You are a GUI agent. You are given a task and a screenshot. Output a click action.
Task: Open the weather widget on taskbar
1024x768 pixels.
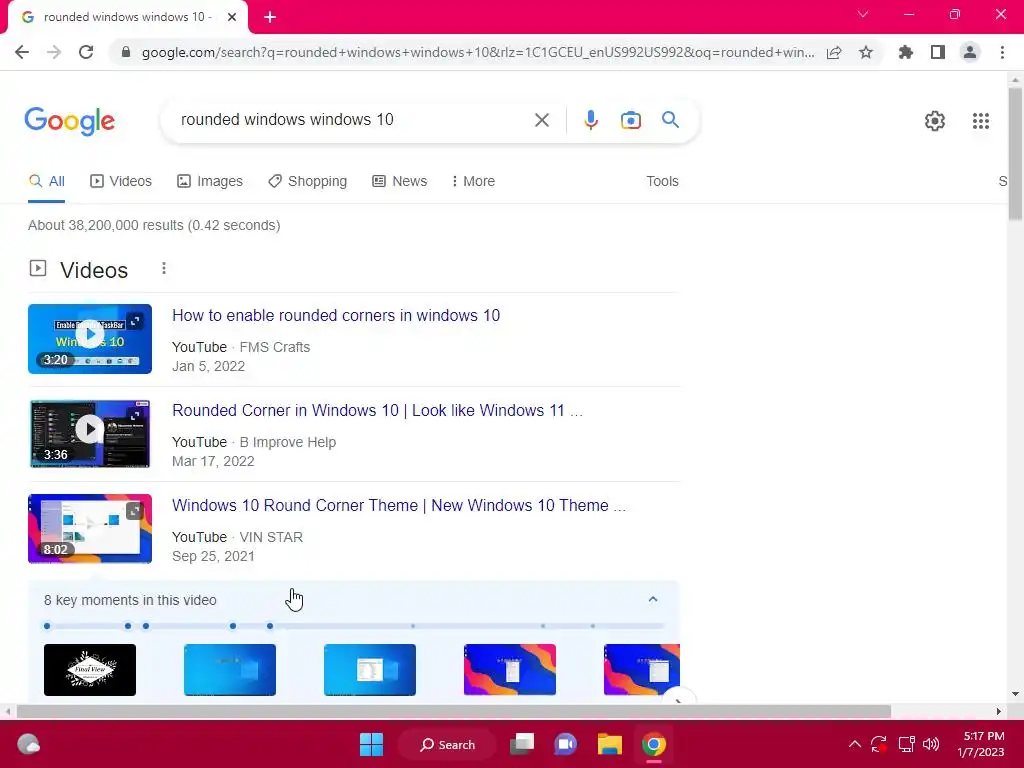[28, 744]
